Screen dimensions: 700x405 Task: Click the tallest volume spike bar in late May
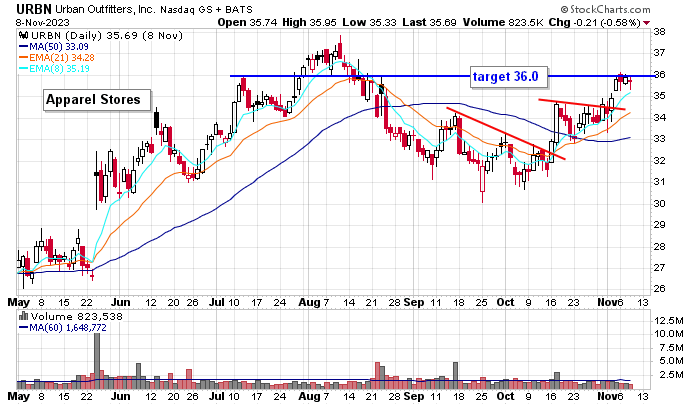tap(97, 361)
